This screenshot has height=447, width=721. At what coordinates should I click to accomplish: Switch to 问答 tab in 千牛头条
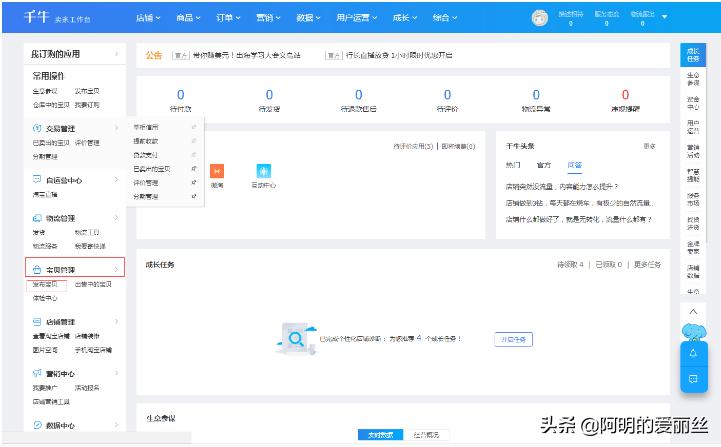pos(574,165)
